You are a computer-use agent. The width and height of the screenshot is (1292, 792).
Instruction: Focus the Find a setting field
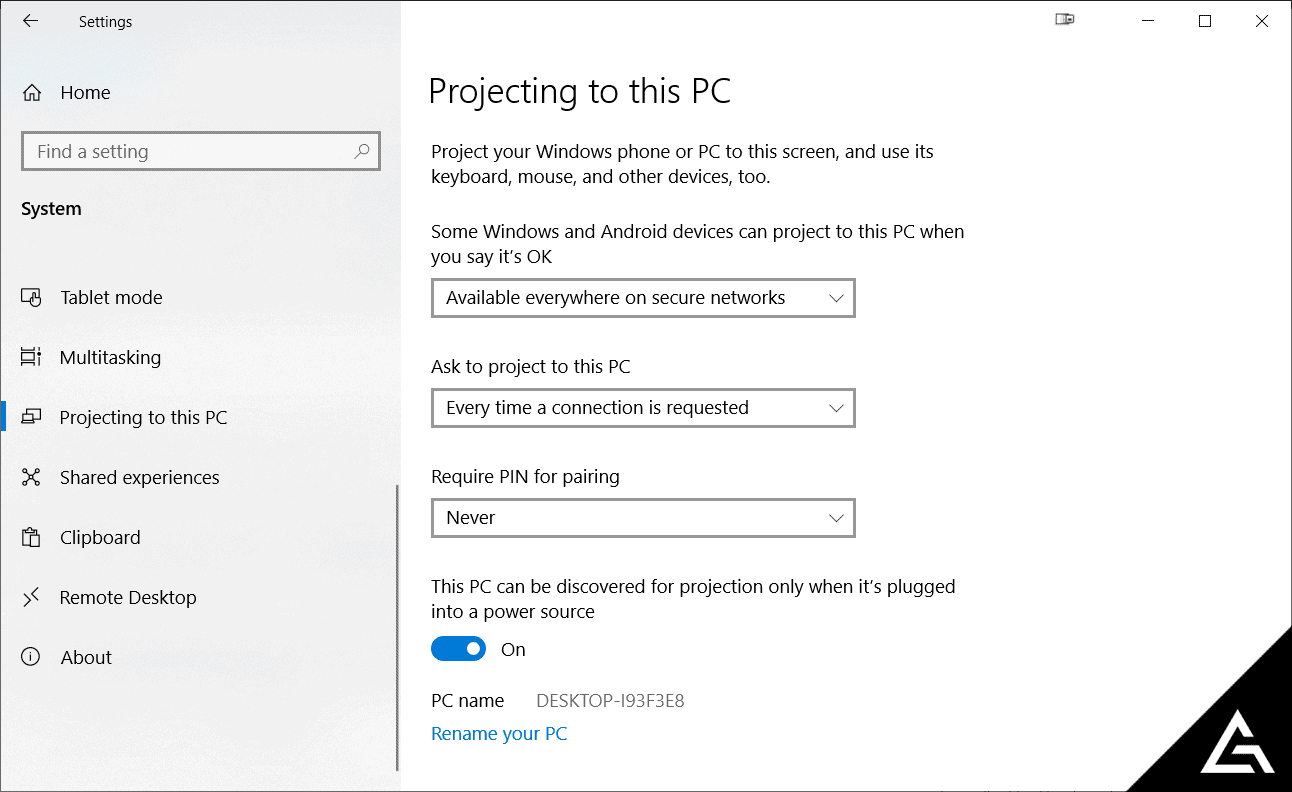[x=200, y=151]
